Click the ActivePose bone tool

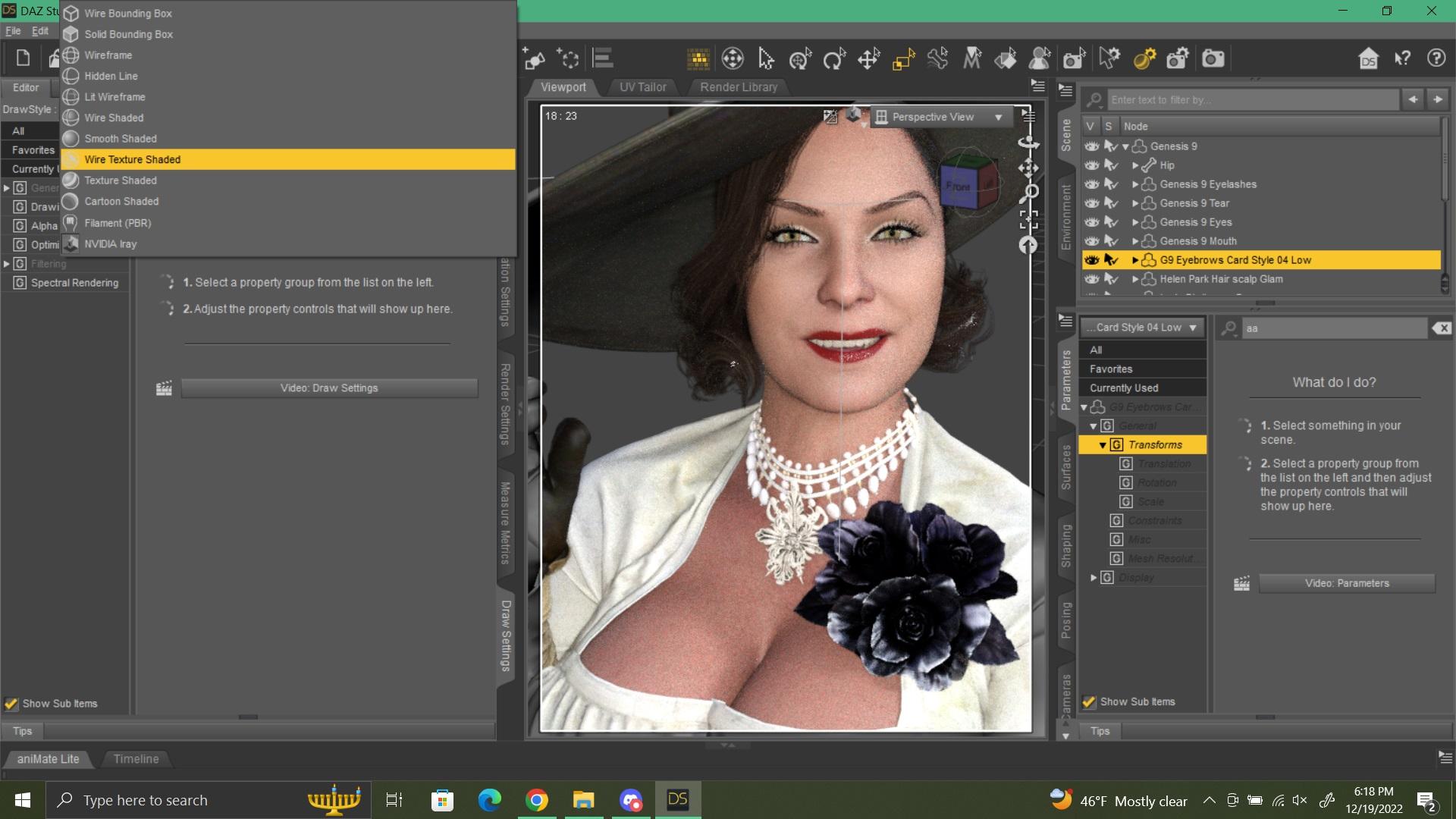tap(937, 58)
